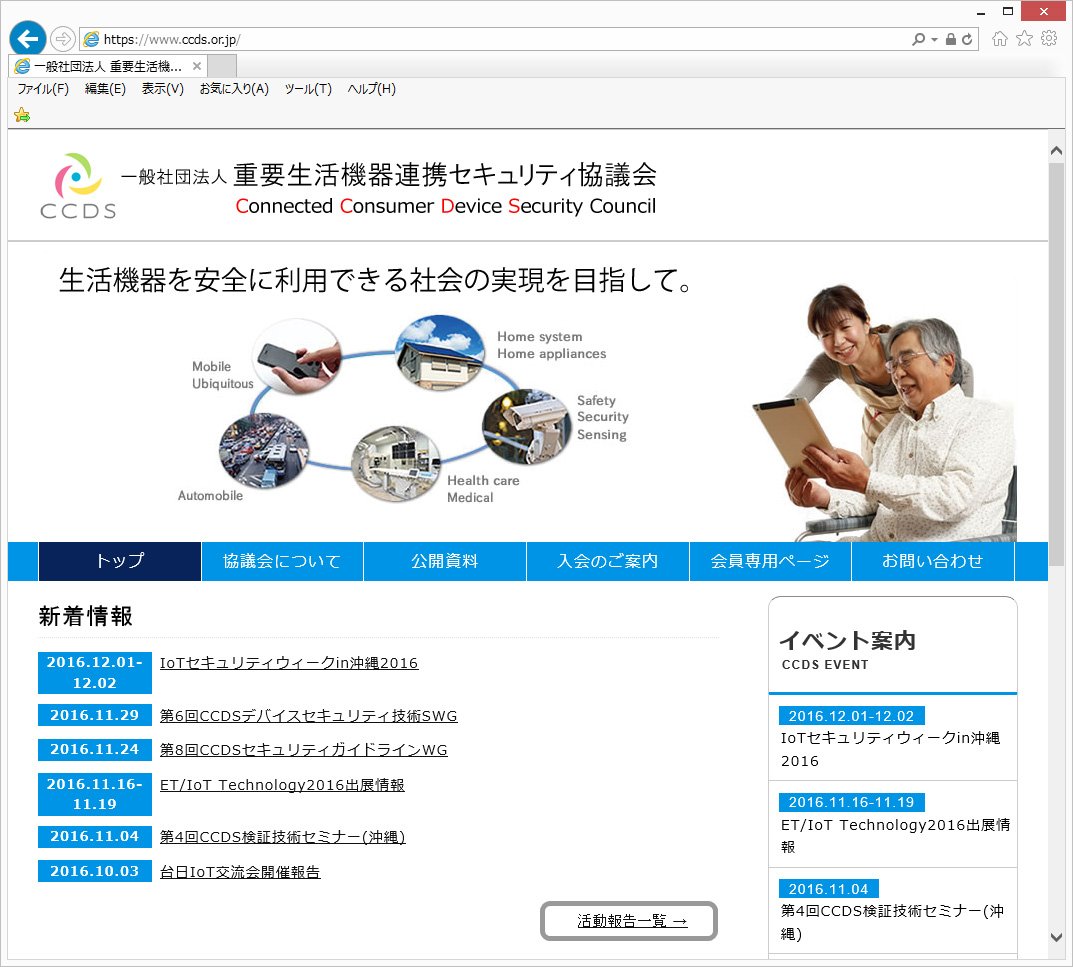Click the 2016.11.24 date label
Image resolution: width=1073 pixels, height=967 pixels.
point(94,749)
